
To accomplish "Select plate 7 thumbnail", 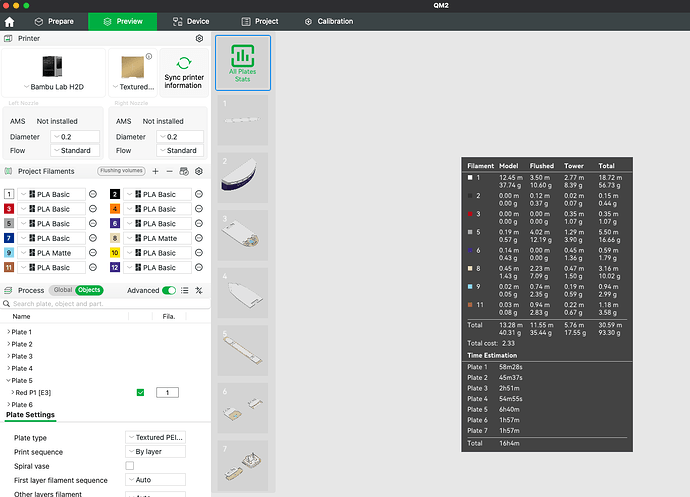I will coord(243,466).
